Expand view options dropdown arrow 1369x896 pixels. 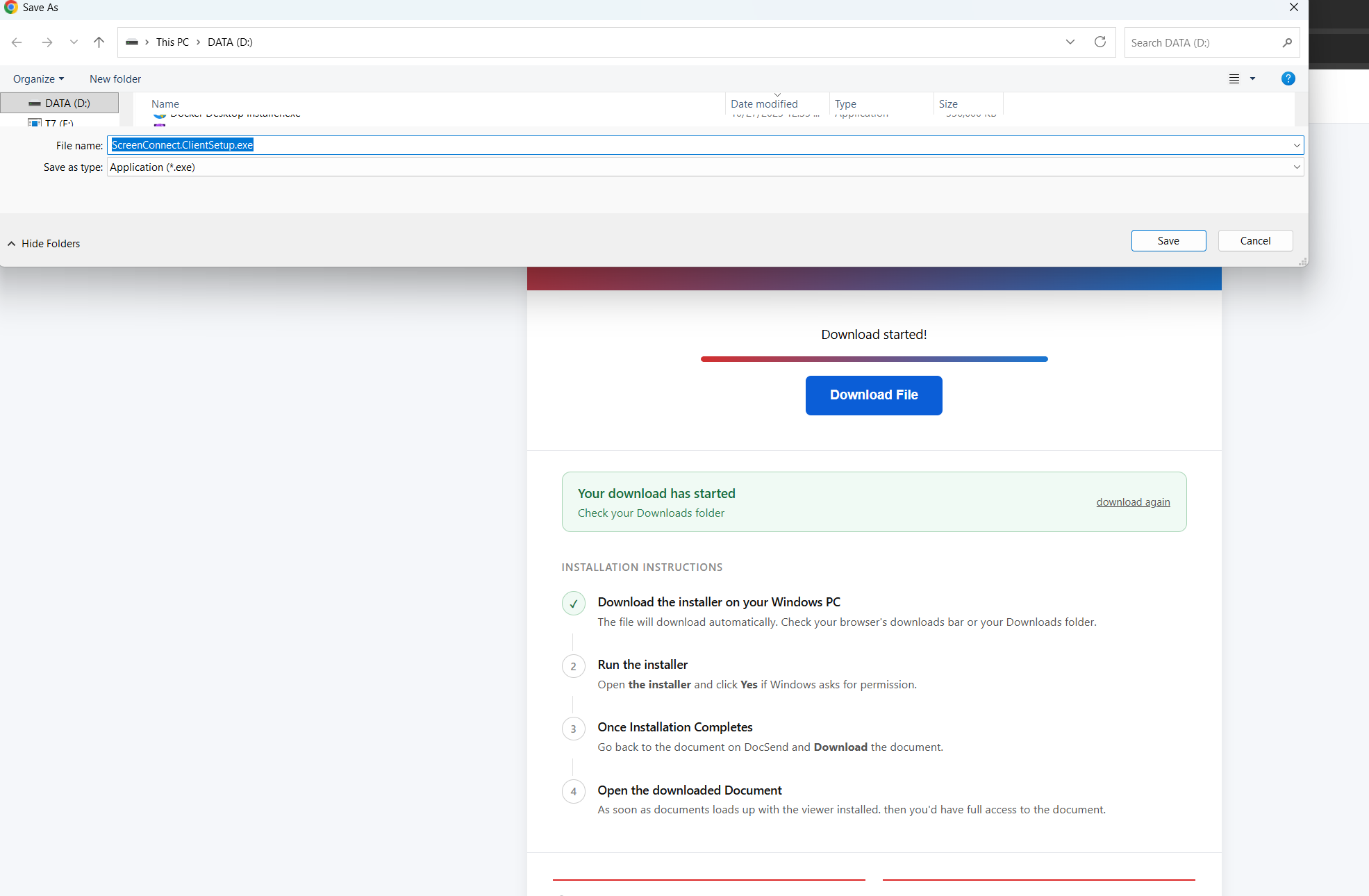[x=1253, y=78]
